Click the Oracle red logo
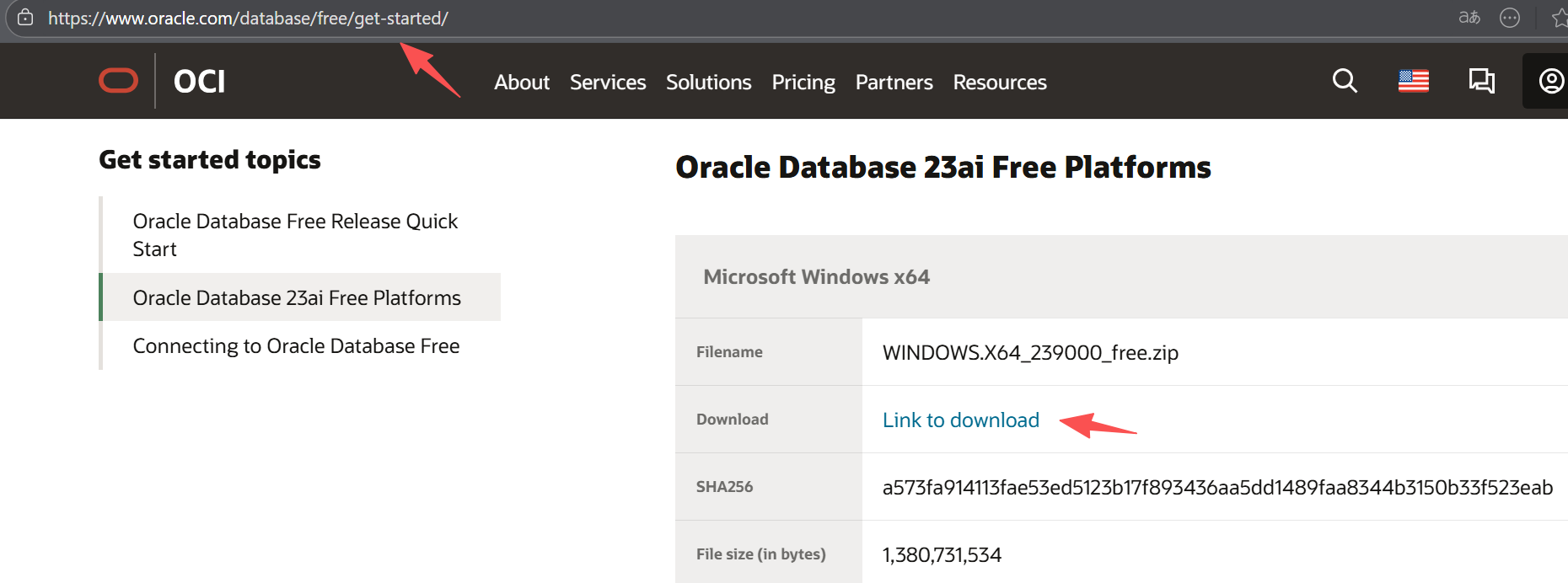This screenshot has height=583, width=1568. click(x=118, y=81)
